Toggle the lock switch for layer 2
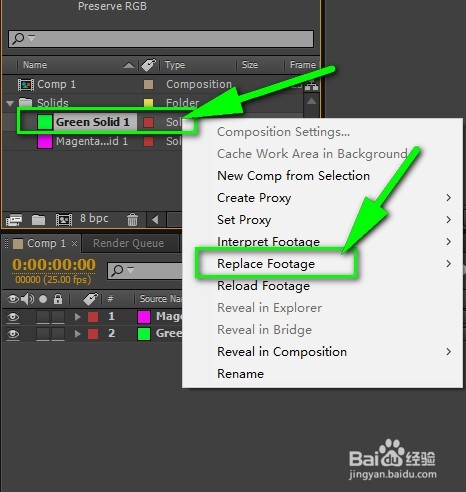Screen dimensions: 466x492 click(x=58, y=334)
